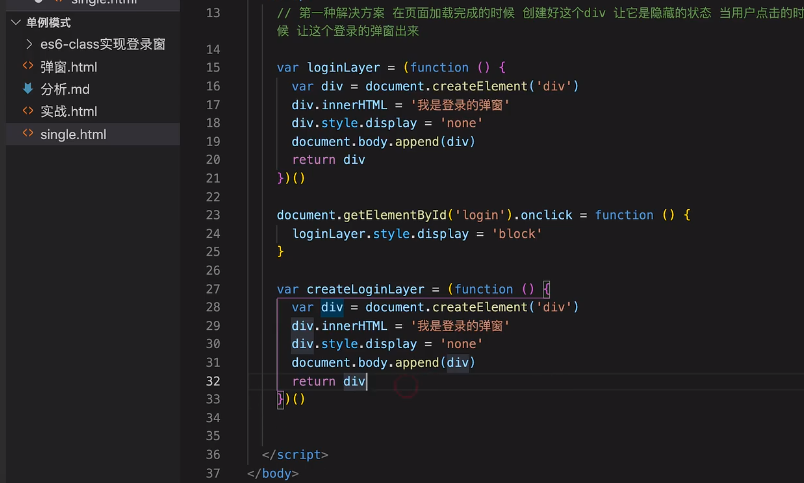Screen dimensions: 804x483
Task: Click line number 36 in the gutter
Action: pos(213,455)
